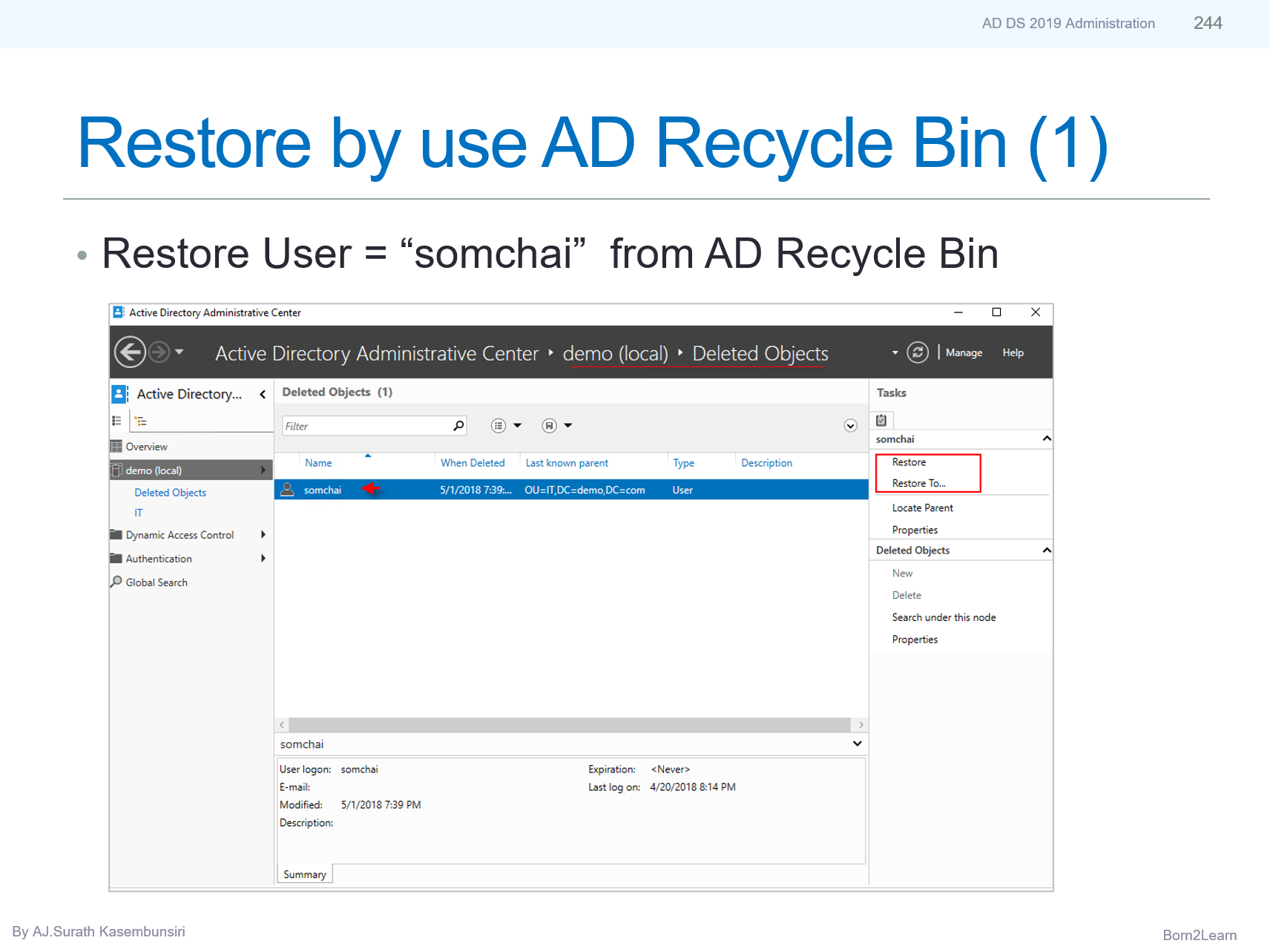
Task: Collapse the somchai section in the Tasks pane
Action: click(x=1046, y=439)
